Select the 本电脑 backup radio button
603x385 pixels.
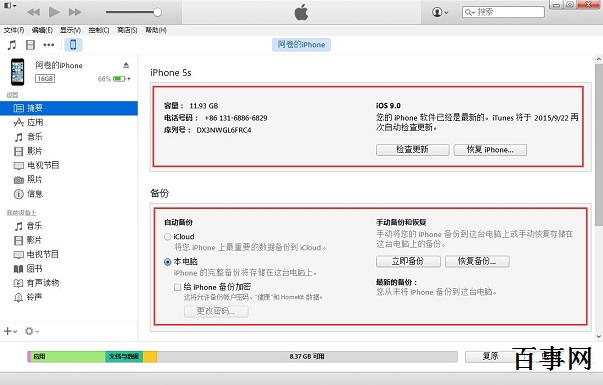click(167, 262)
